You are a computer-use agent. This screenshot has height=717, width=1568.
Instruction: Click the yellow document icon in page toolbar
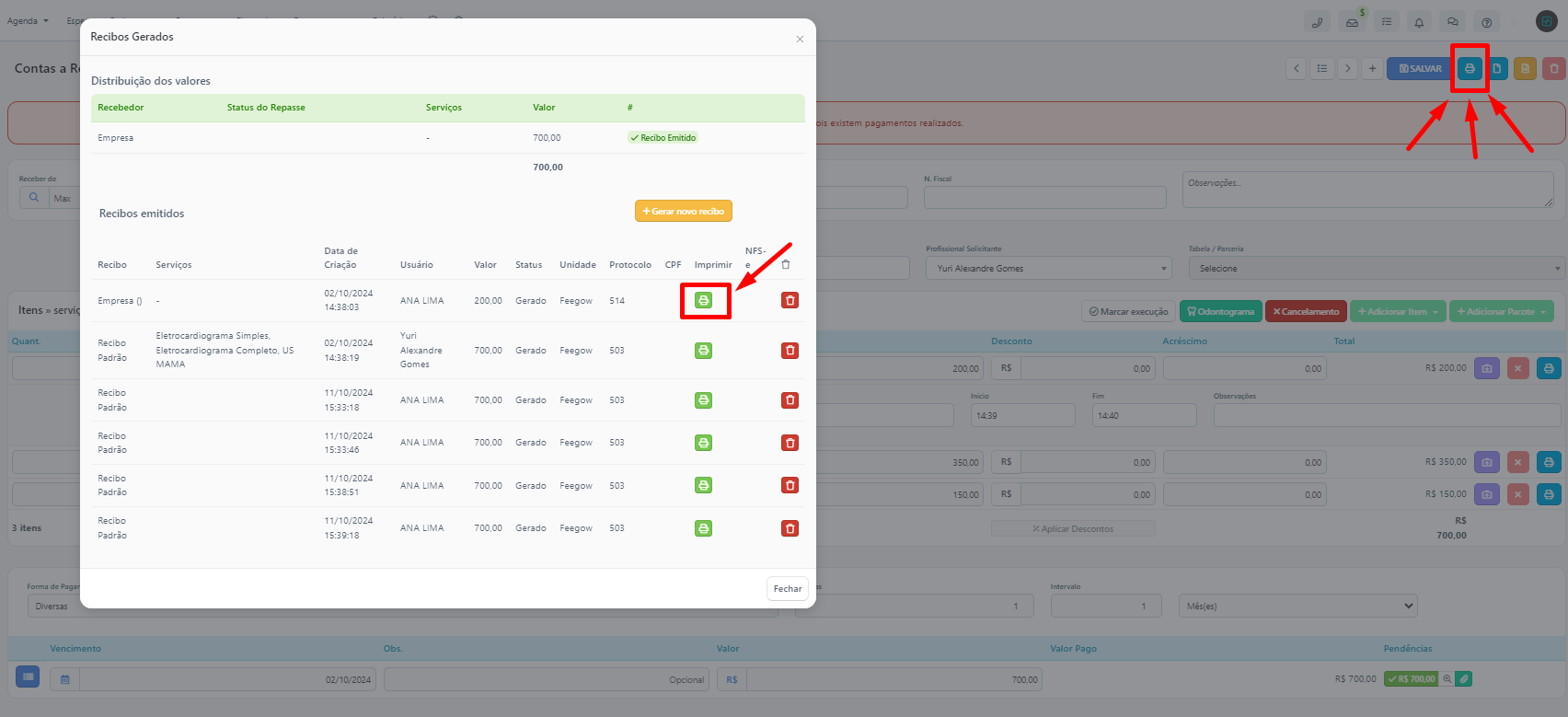(x=1525, y=68)
